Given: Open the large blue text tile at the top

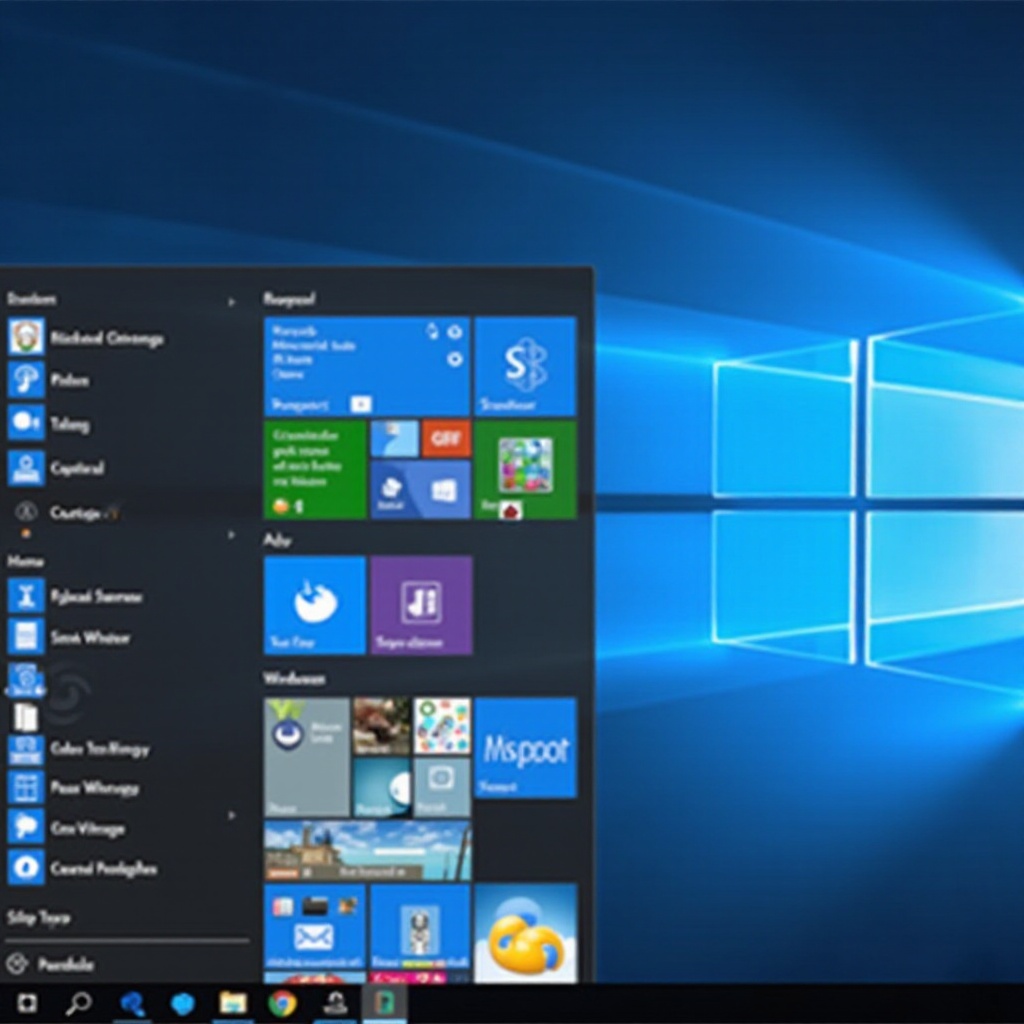Looking at the screenshot, I should (366, 366).
